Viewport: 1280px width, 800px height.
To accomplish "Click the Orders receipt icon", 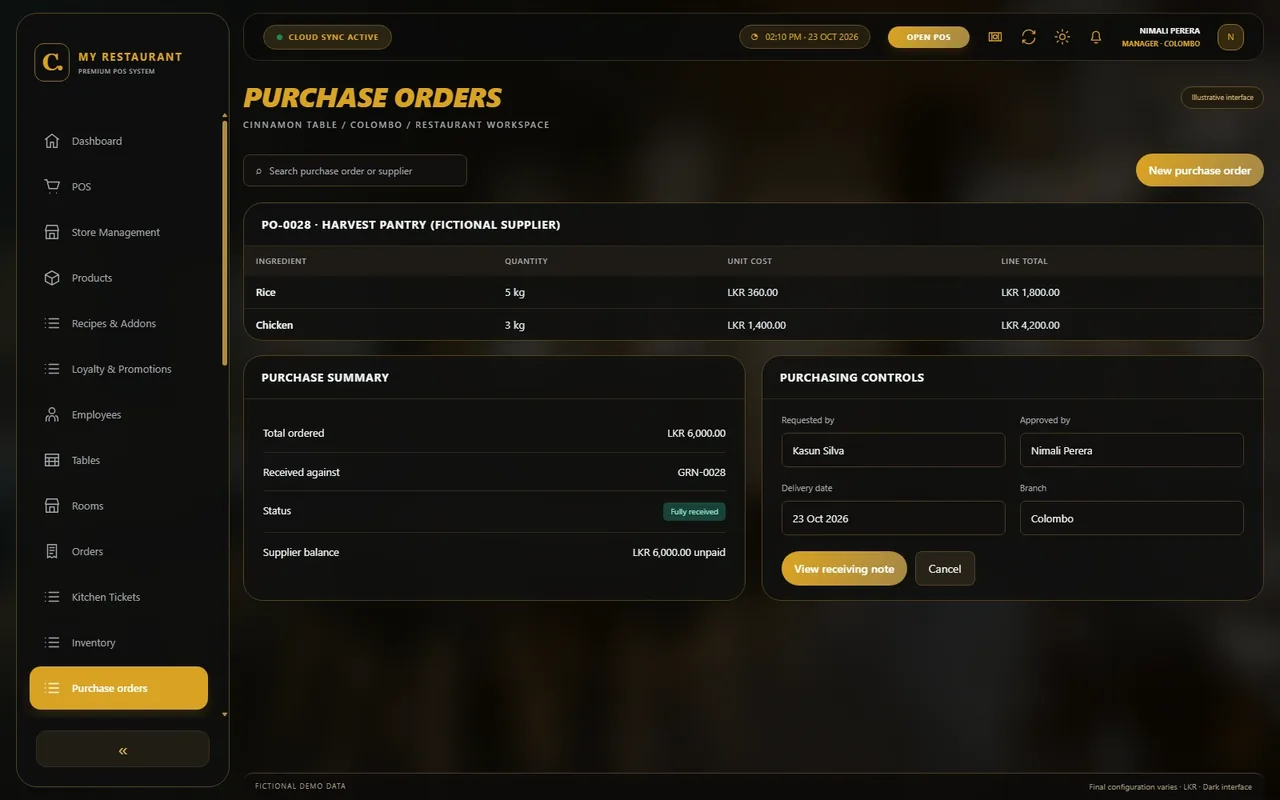I will (x=52, y=552).
